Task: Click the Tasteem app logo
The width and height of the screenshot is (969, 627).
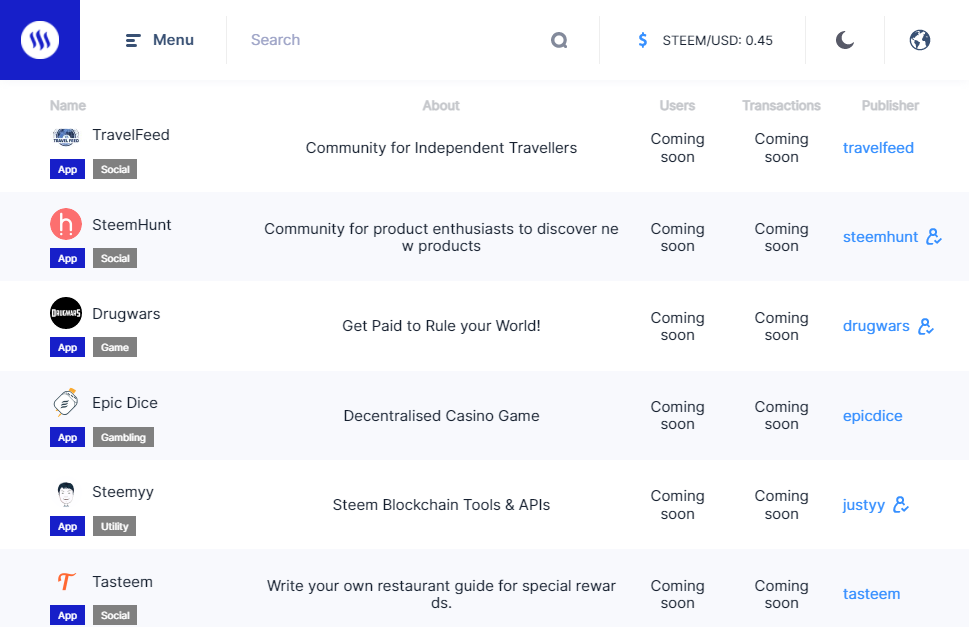Action: (66, 581)
